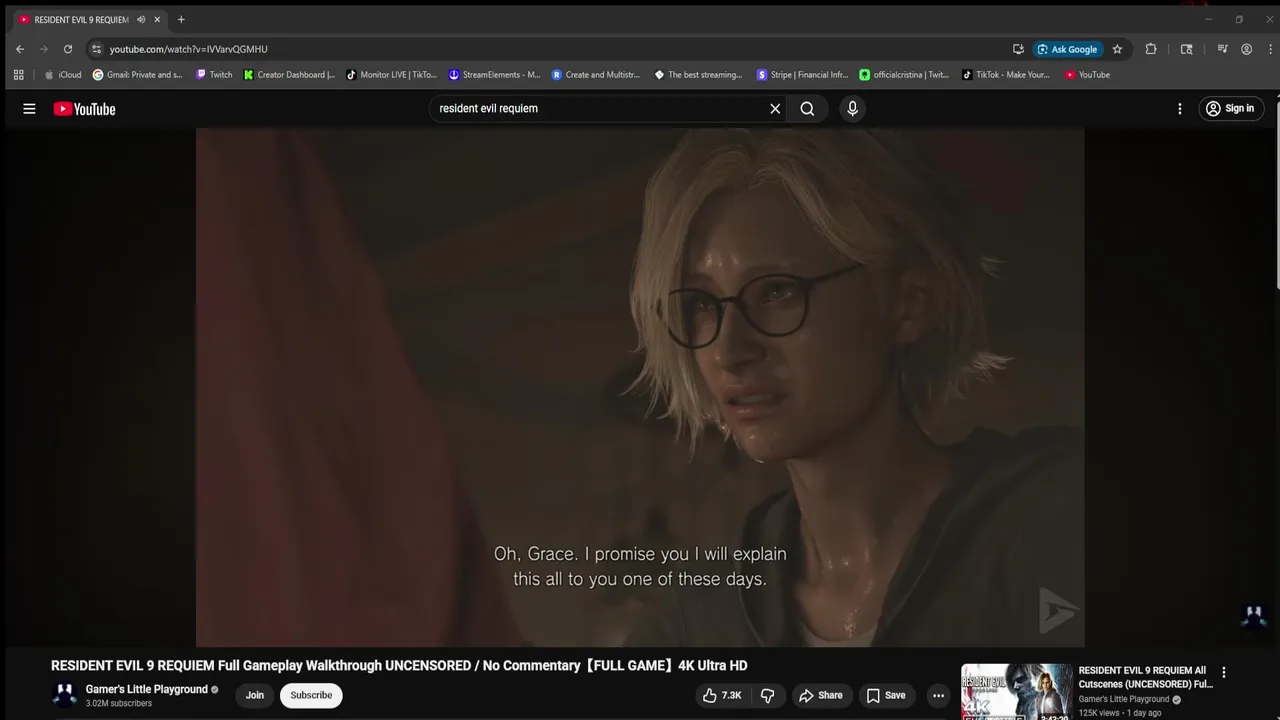Screen dimensions: 1280x720
Task: Open Gamer's Little Playground channel name
Action: click(147, 689)
